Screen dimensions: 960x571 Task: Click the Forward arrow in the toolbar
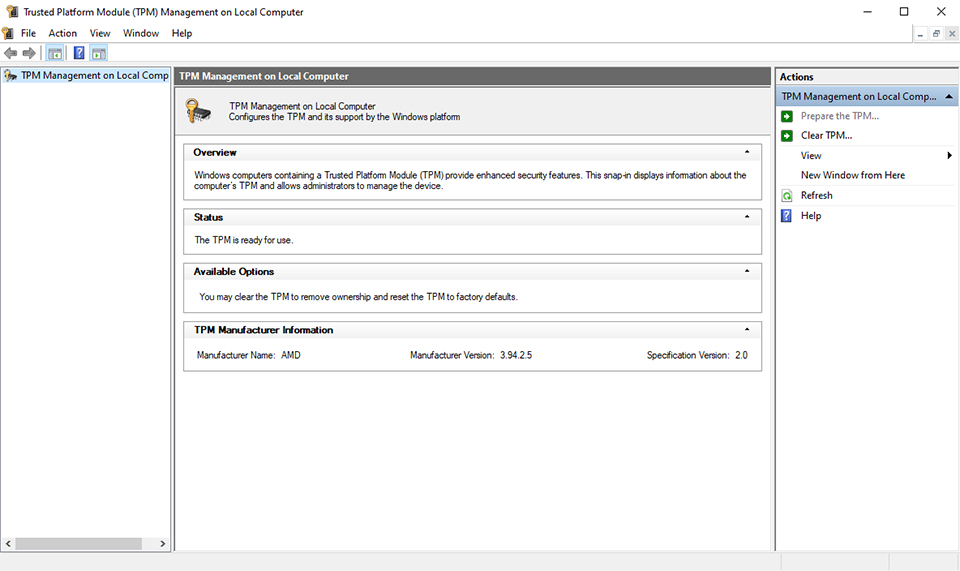[29, 53]
